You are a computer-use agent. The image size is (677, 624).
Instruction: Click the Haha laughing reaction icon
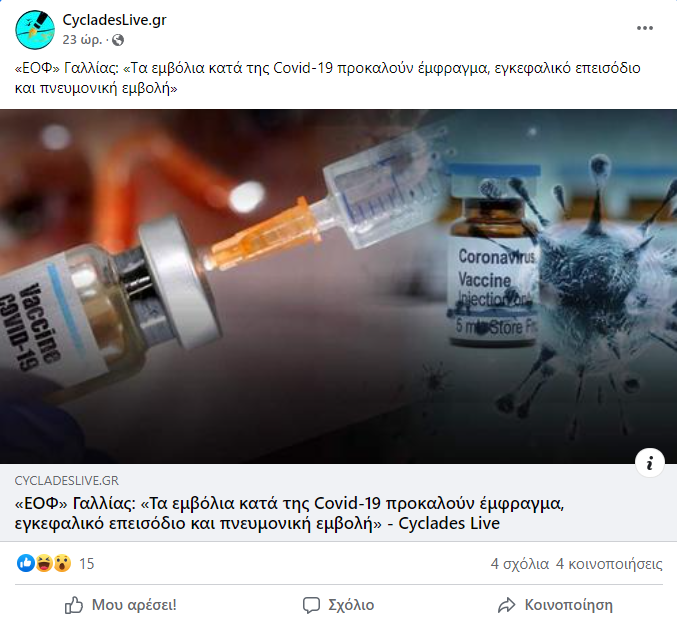(x=44, y=563)
